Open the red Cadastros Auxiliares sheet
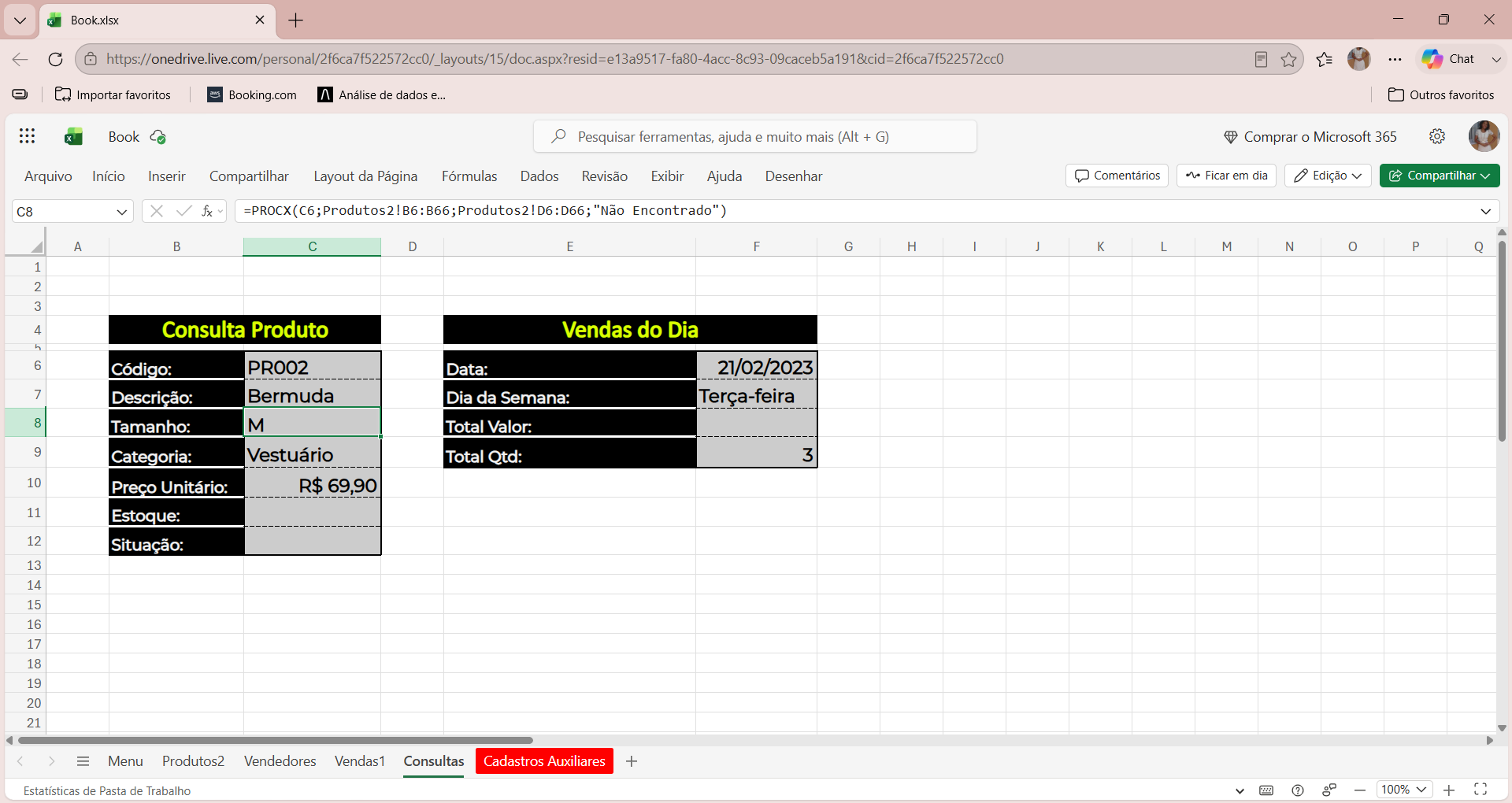 tap(544, 761)
